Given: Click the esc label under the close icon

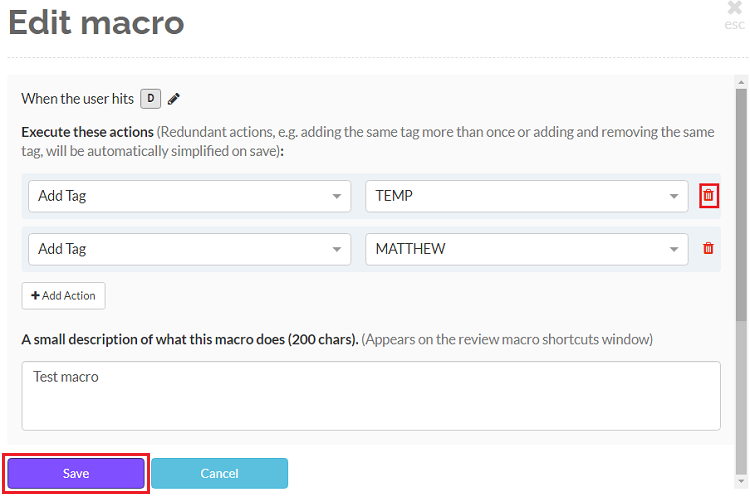Looking at the screenshot, I should pyautogui.click(x=735, y=24).
